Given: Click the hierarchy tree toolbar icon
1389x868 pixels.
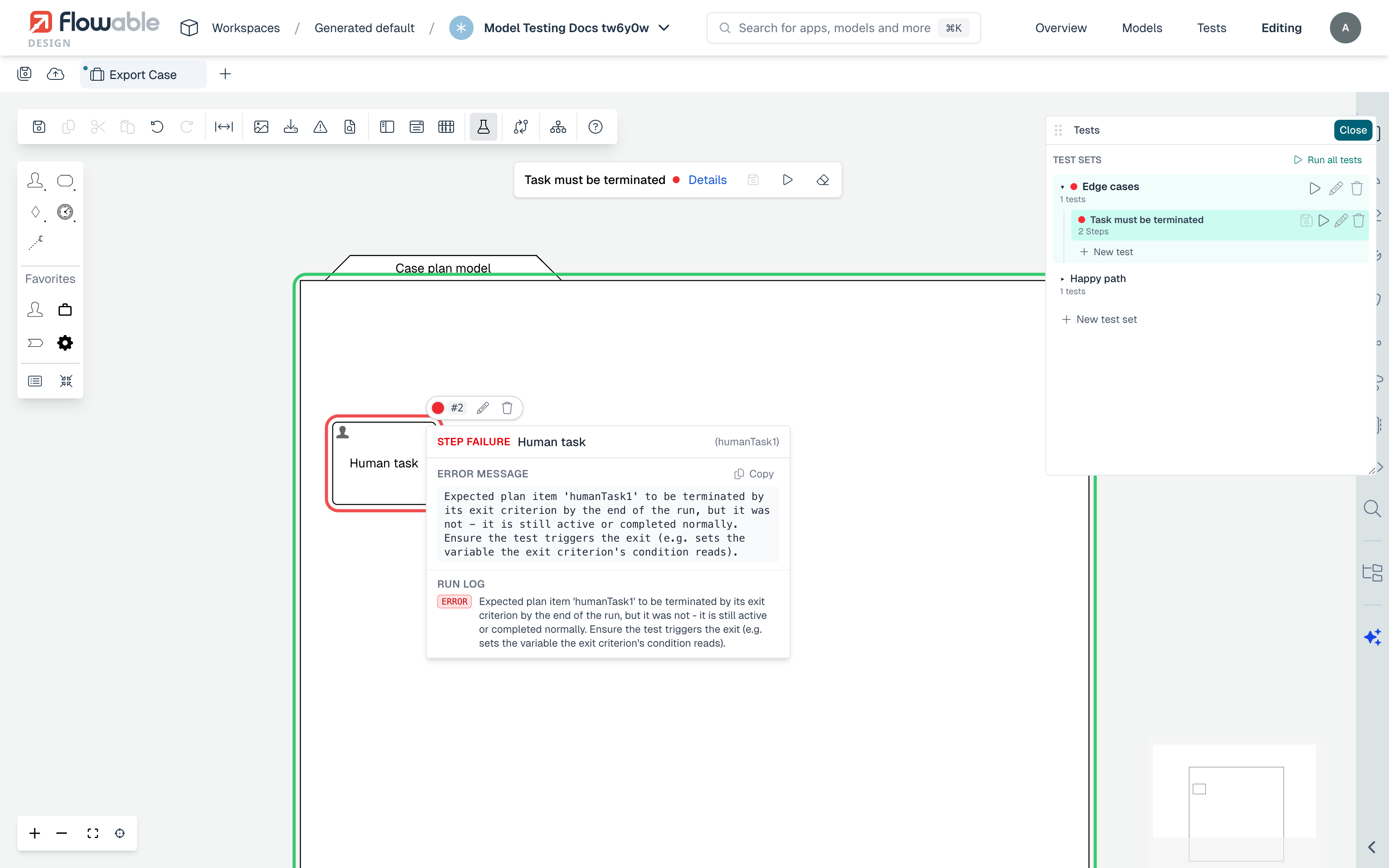Looking at the screenshot, I should point(558,127).
